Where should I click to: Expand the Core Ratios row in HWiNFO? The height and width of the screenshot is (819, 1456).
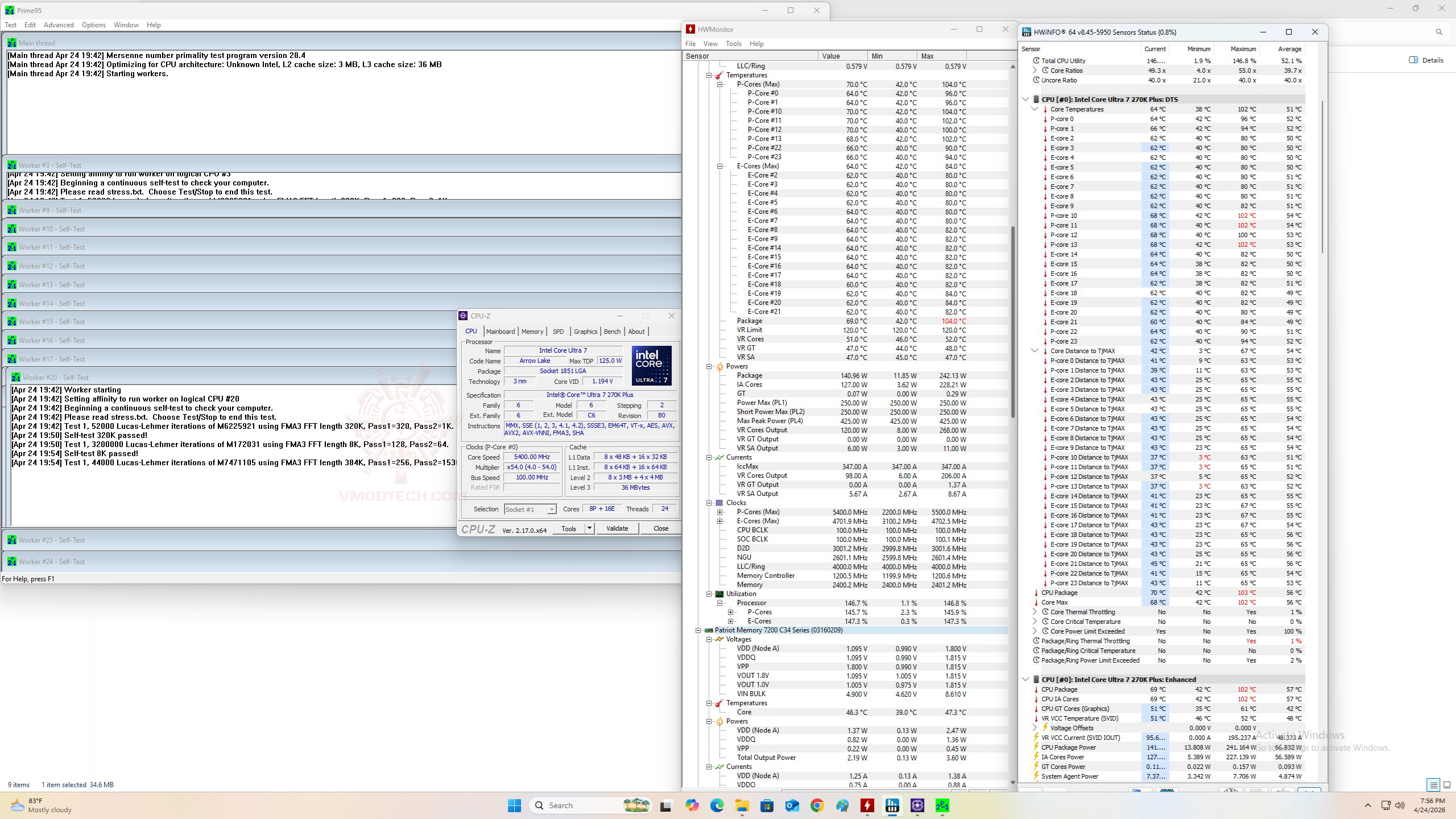(x=1035, y=71)
